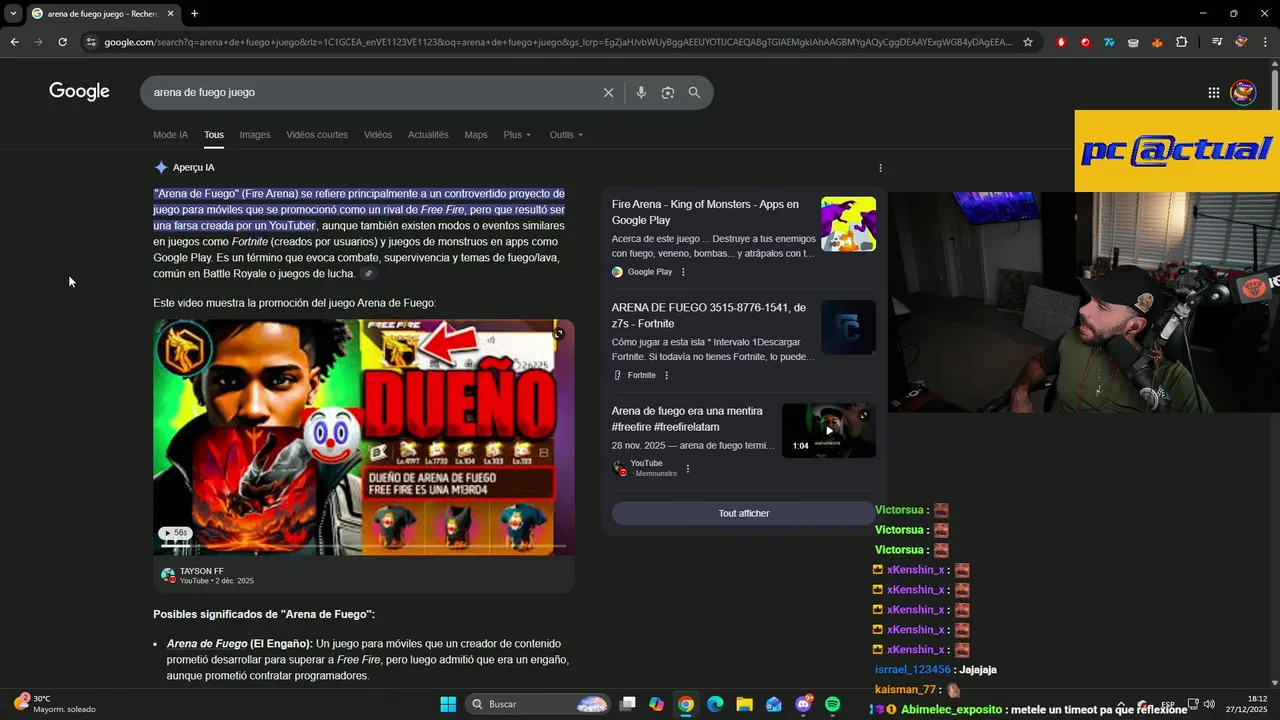Switch to Mode IA tab
Viewport: 1280px width, 720px height.
click(170, 135)
